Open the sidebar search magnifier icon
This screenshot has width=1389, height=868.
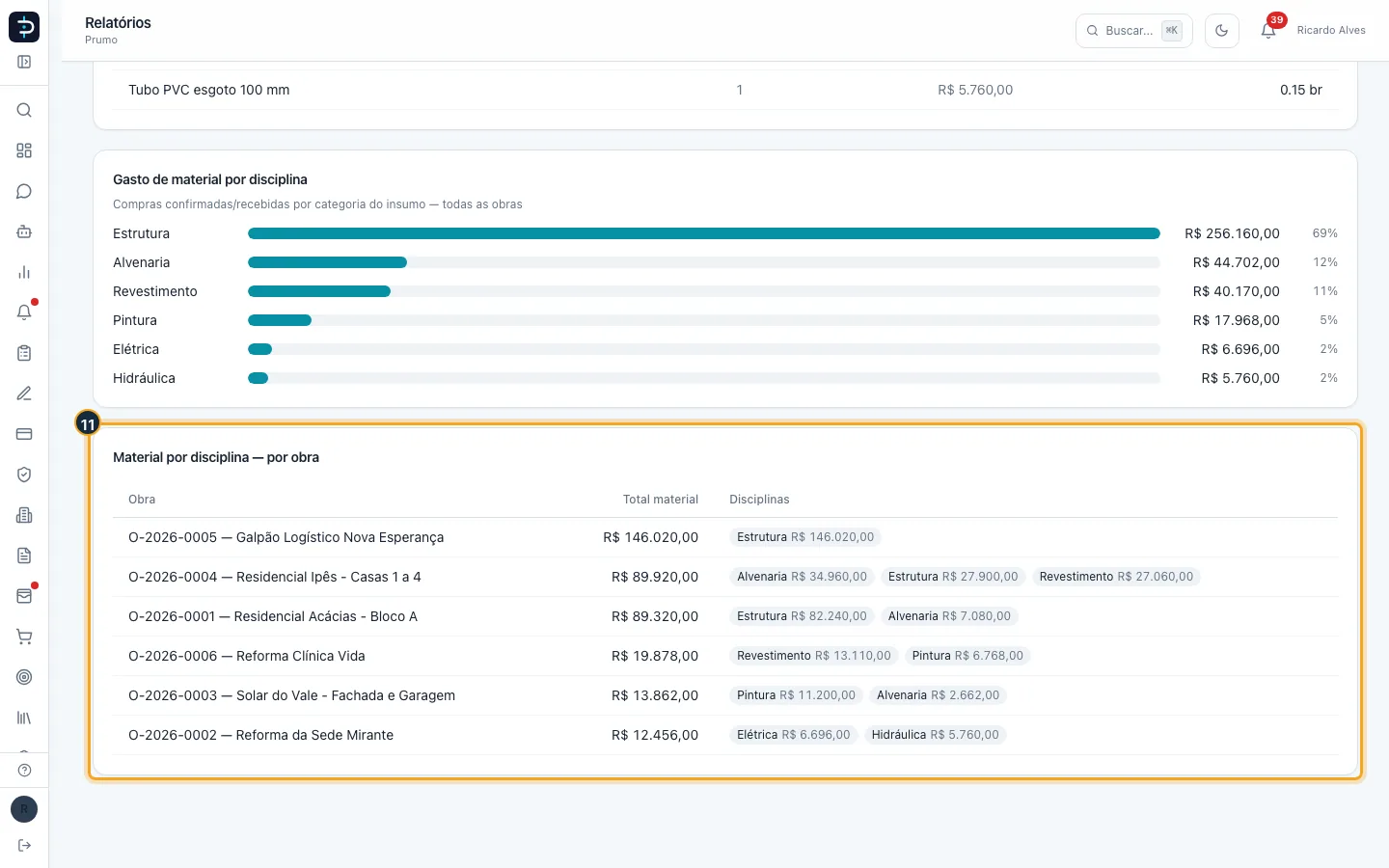24,110
